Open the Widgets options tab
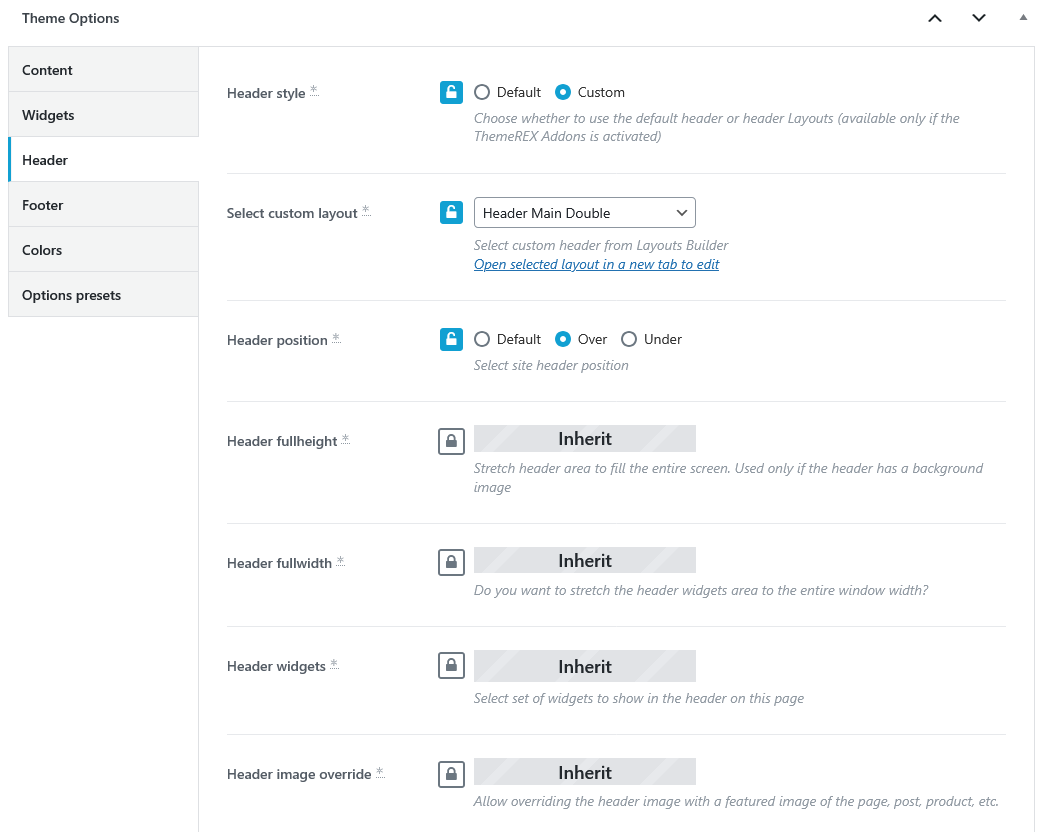Viewport: 1041px width, 832px height. click(x=104, y=115)
